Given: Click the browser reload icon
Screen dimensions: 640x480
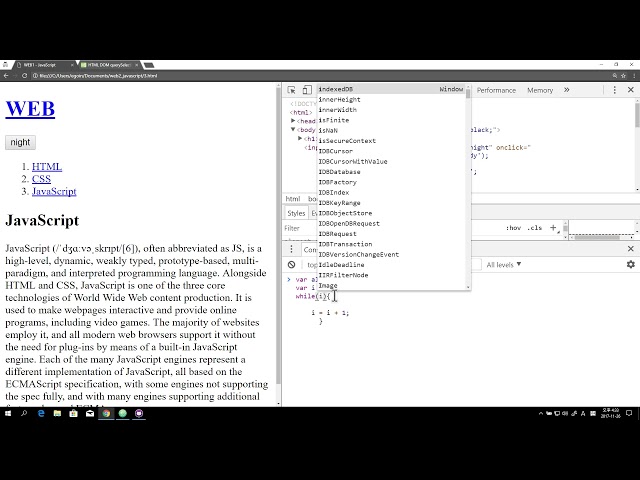Looking at the screenshot, I should pyautogui.click(x=24, y=76).
